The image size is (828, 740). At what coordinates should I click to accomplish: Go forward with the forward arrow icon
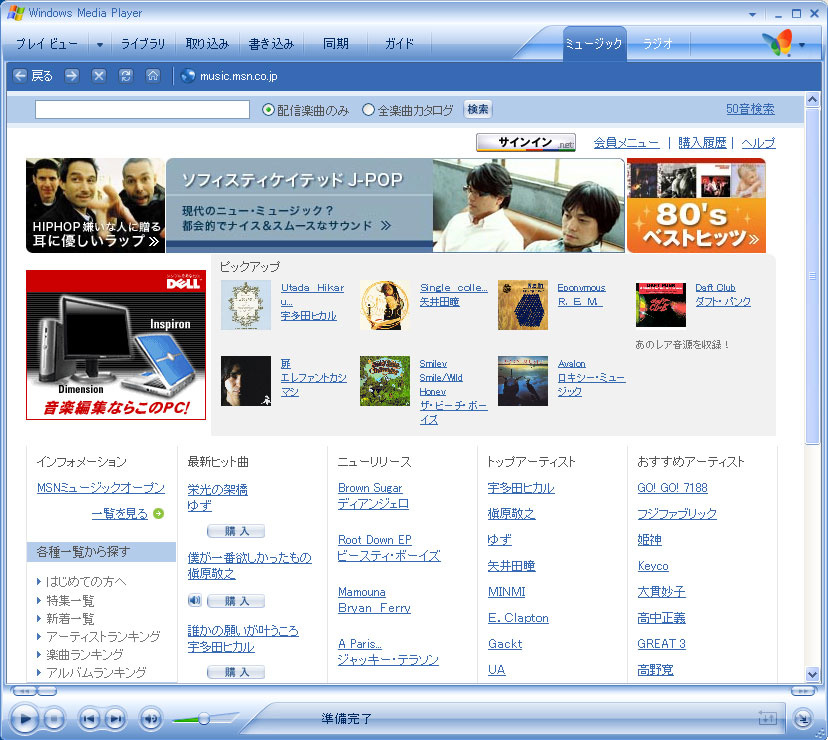[72, 76]
